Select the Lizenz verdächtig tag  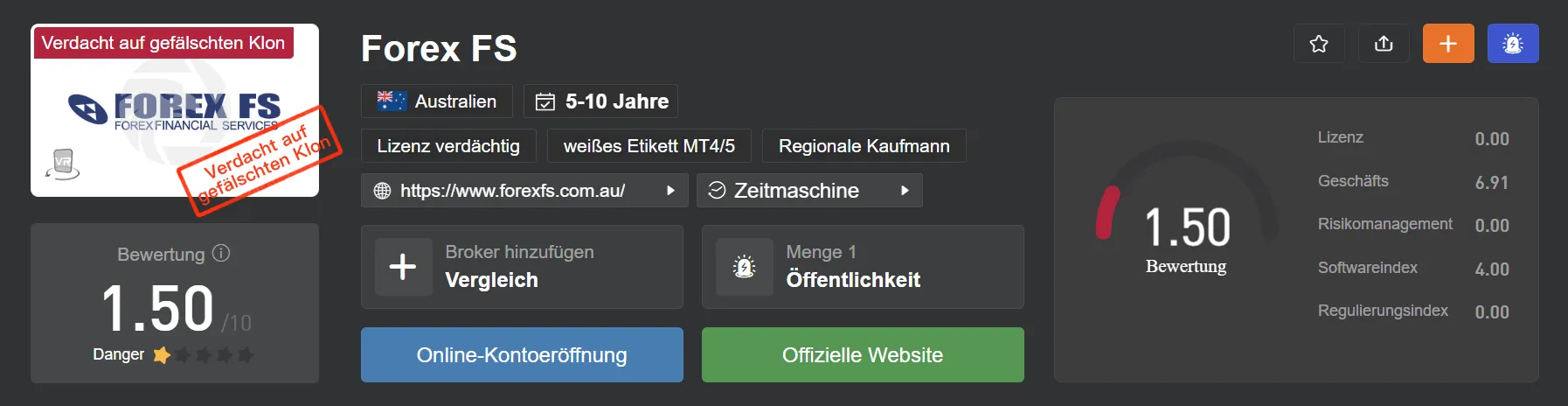tap(448, 146)
